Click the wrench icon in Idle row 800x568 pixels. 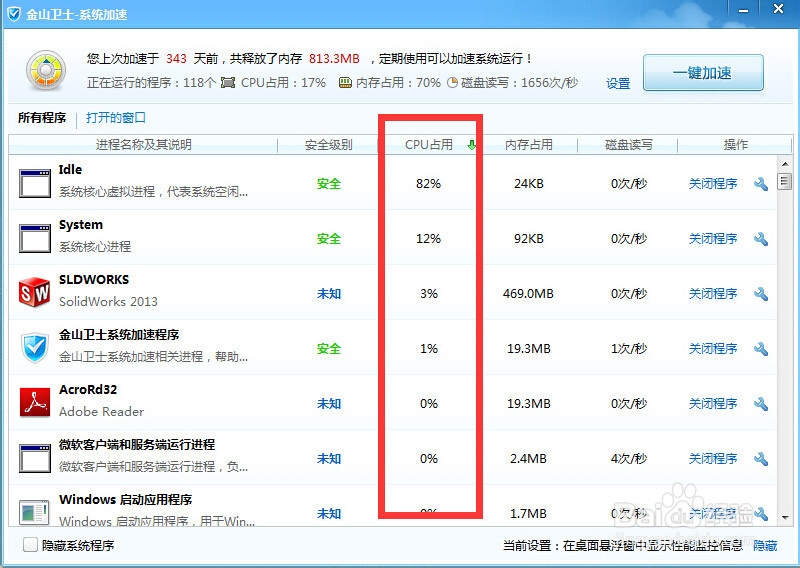coord(761,184)
